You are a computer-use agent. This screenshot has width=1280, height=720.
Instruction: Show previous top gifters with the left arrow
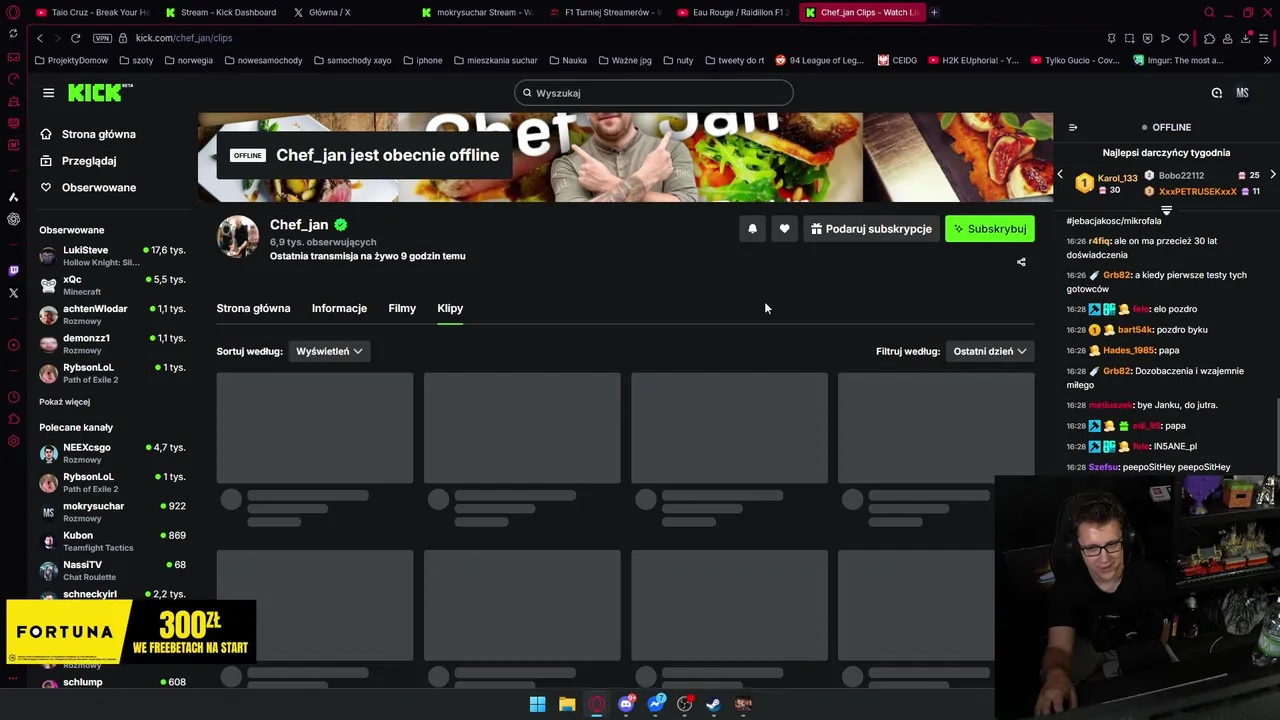(x=1060, y=175)
